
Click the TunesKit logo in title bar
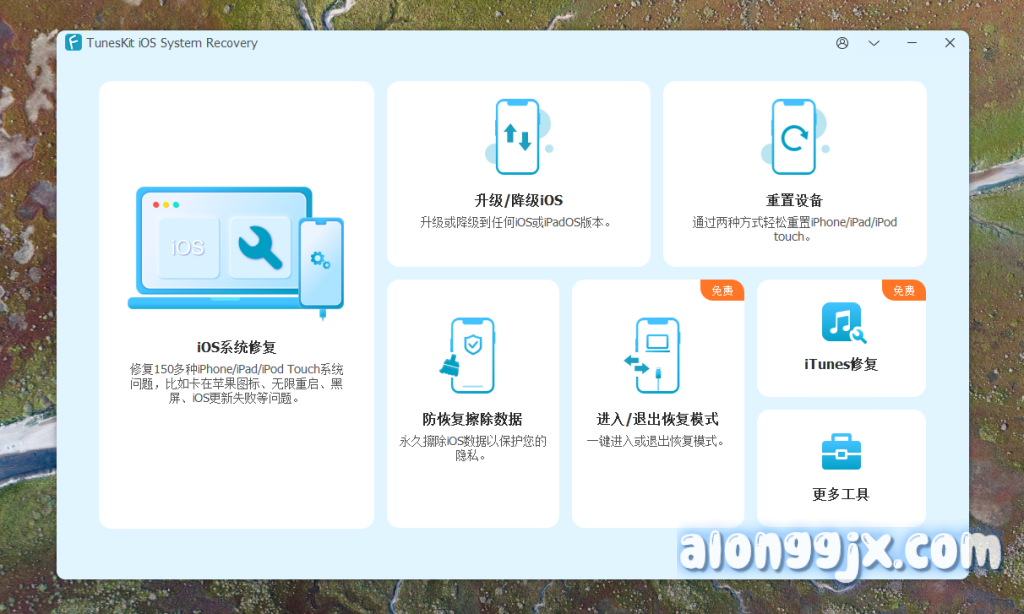tap(74, 43)
